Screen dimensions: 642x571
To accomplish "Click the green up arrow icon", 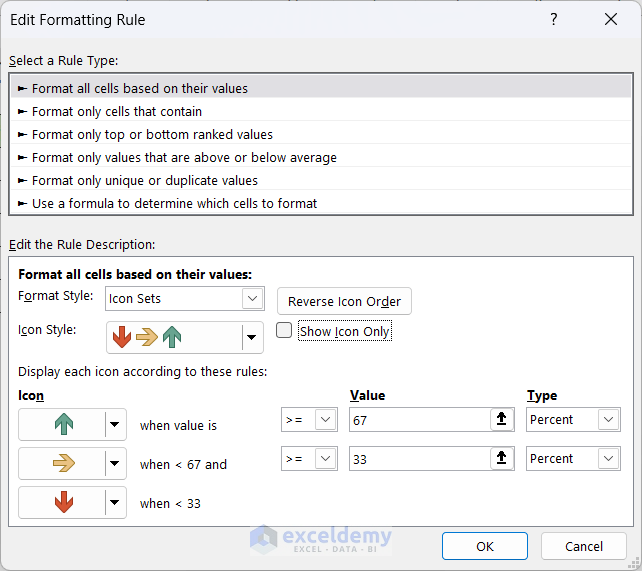I will (x=64, y=425).
